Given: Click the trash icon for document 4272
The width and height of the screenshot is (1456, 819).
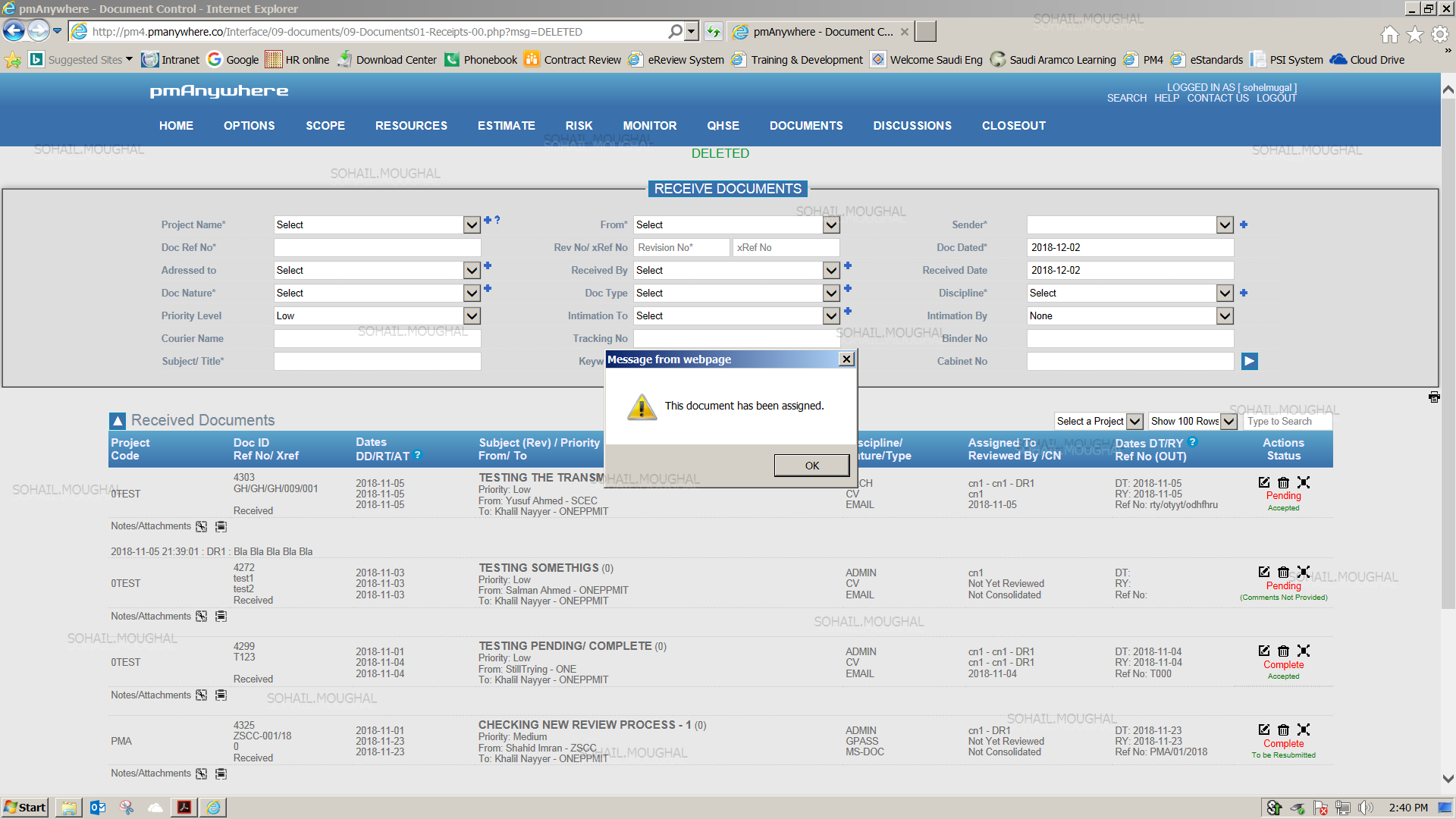Looking at the screenshot, I should [1283, 573].
